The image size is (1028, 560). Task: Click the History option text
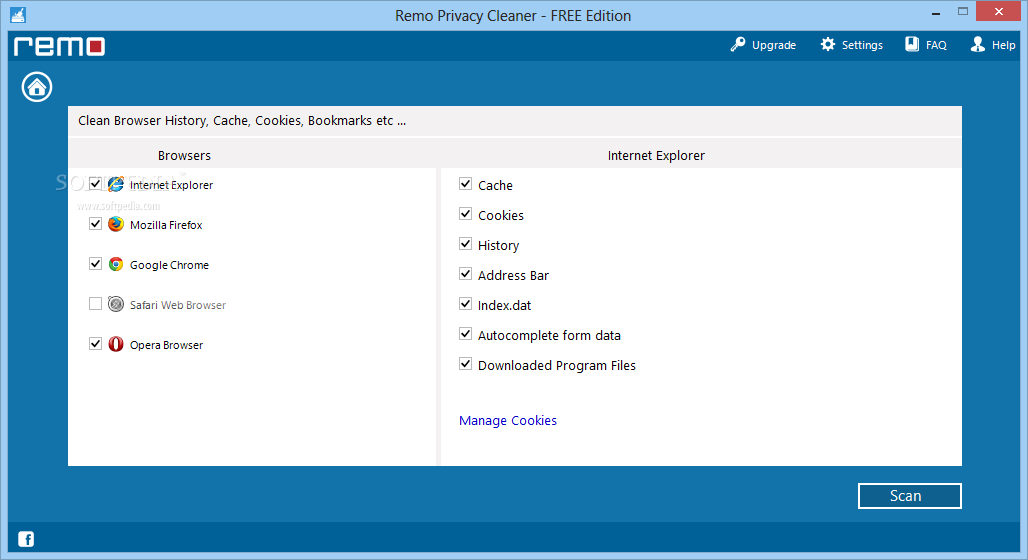pos(498,246)
